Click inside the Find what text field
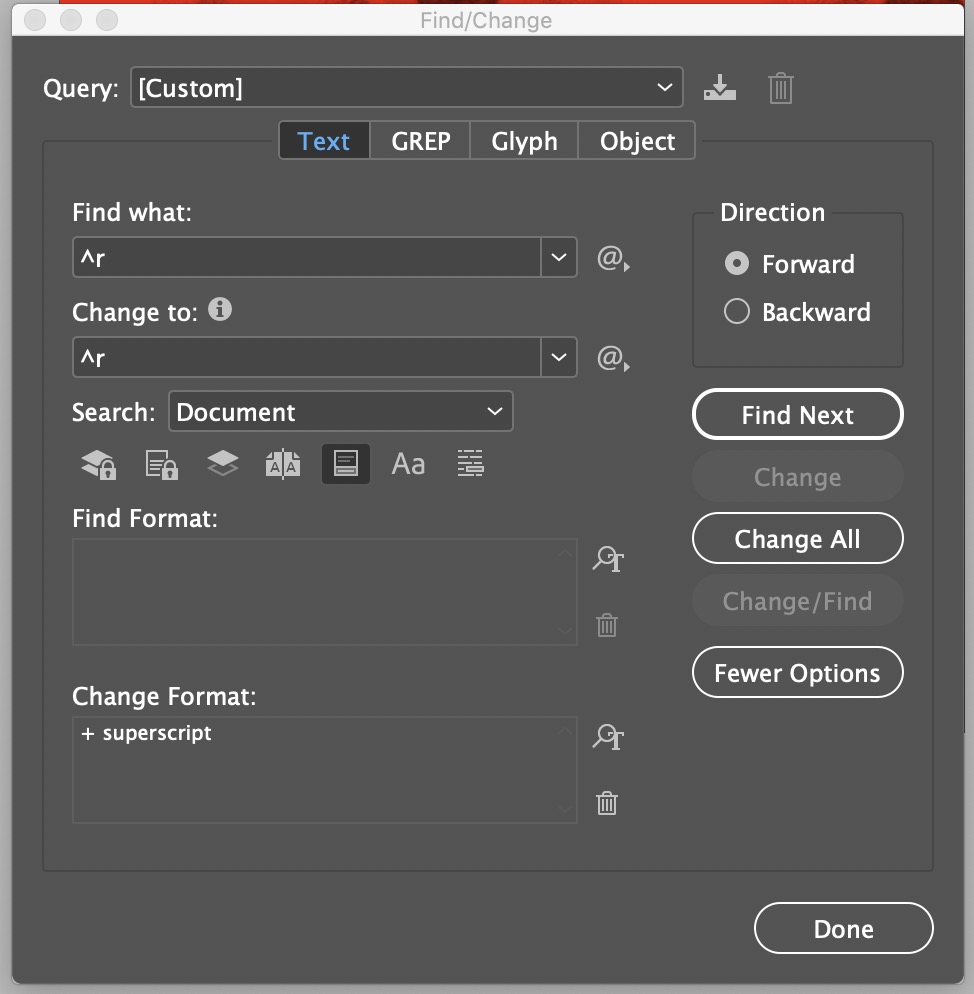The width and height of the screenshot is (974, 994). 305,258
